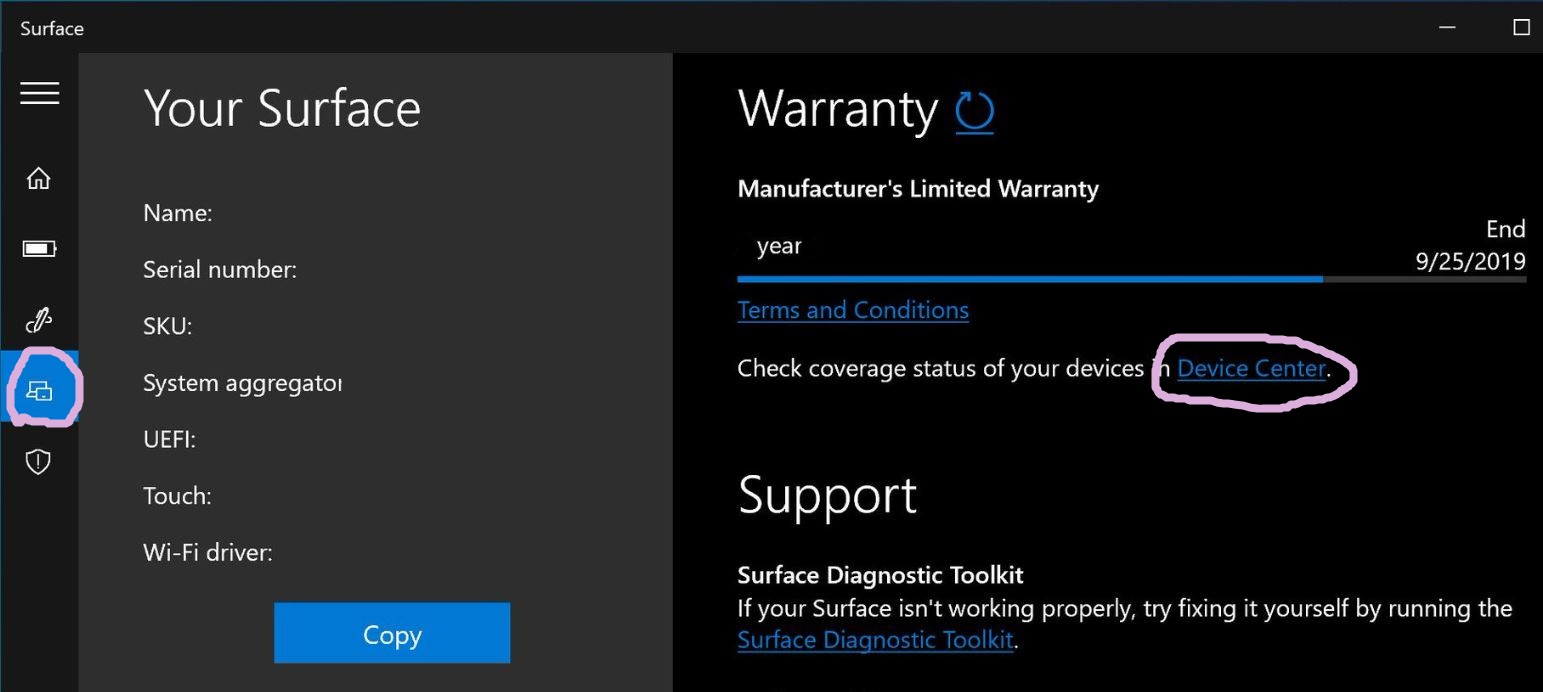Open the battery status section

[38, 248]
